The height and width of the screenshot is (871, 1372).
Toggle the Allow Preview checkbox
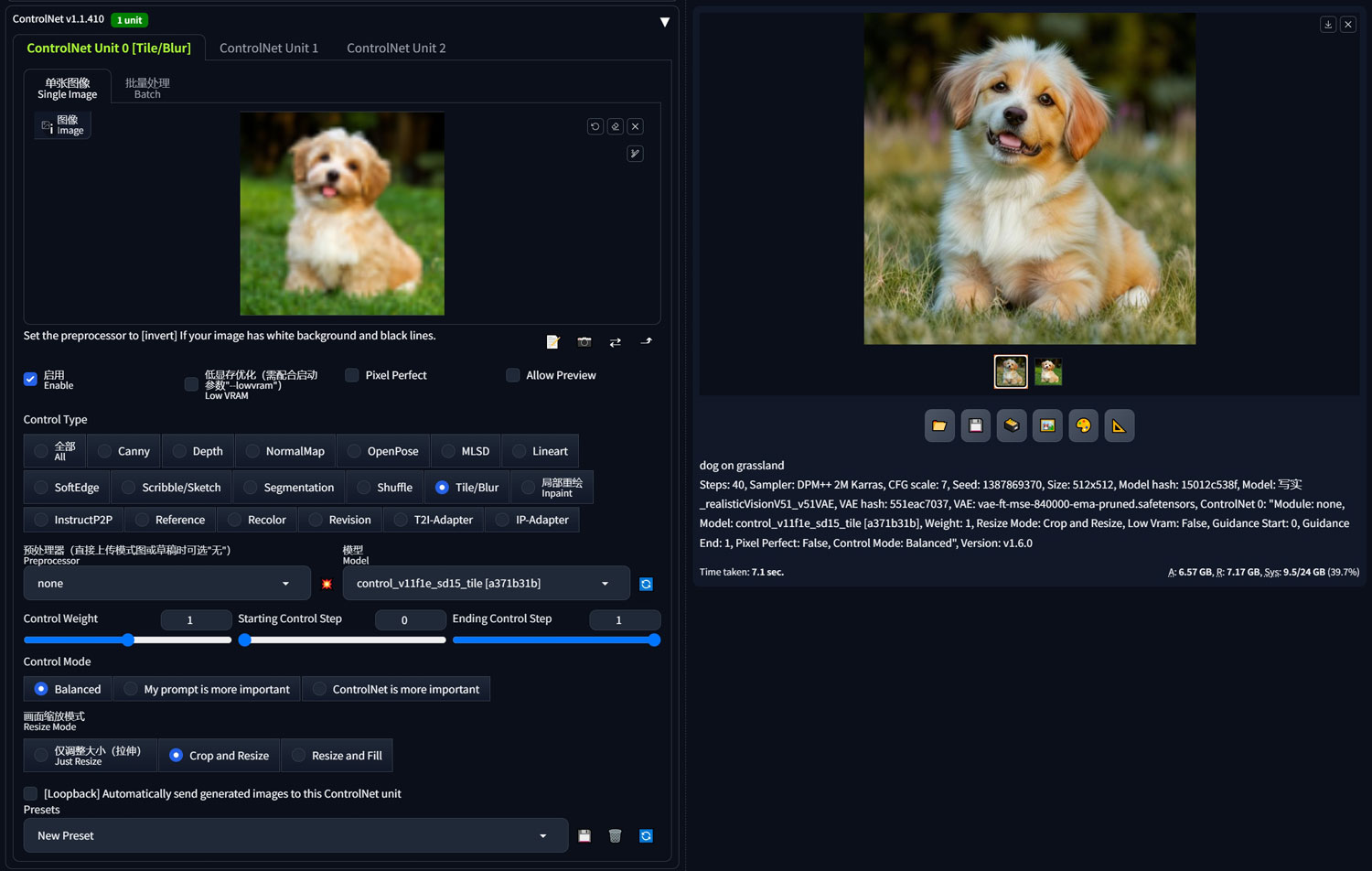513,375
